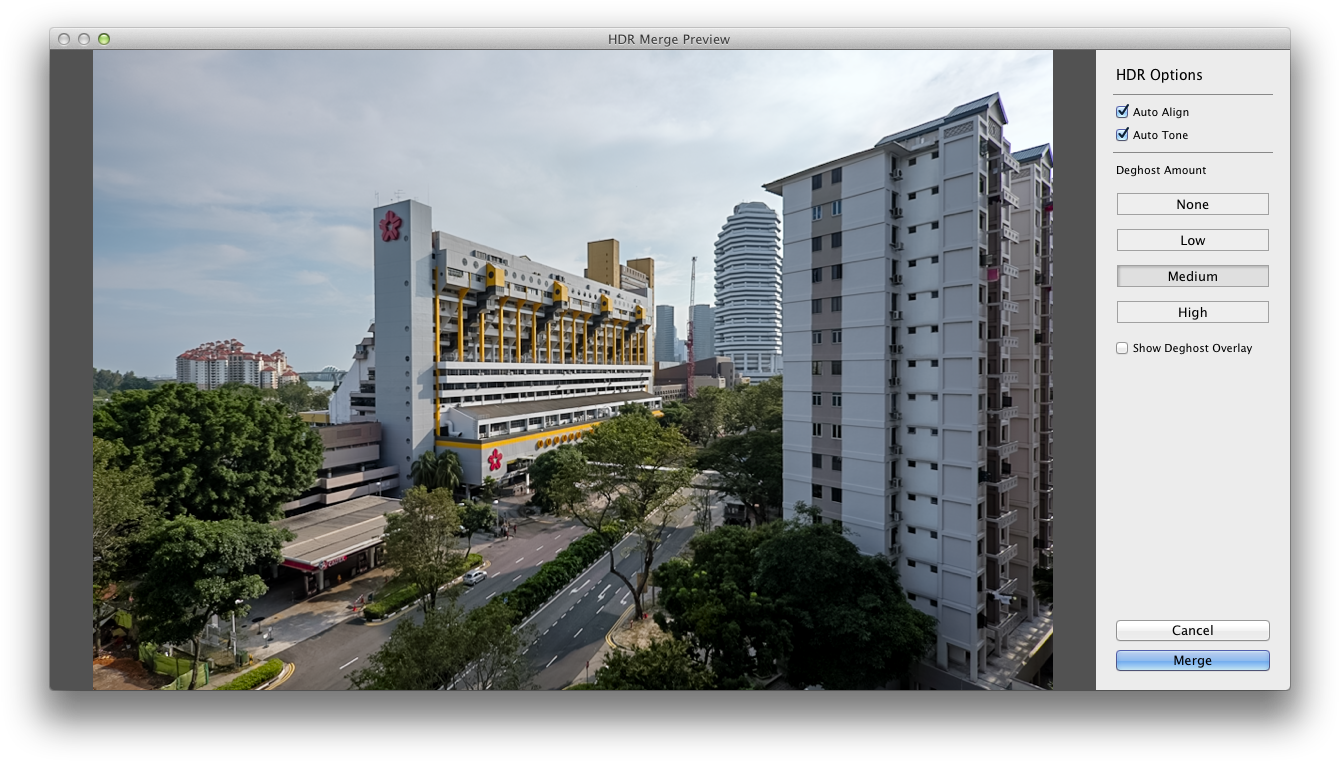Click the HDR Options heading
This screenshot has height=761, width=1339.
[x=1158, y=75]
